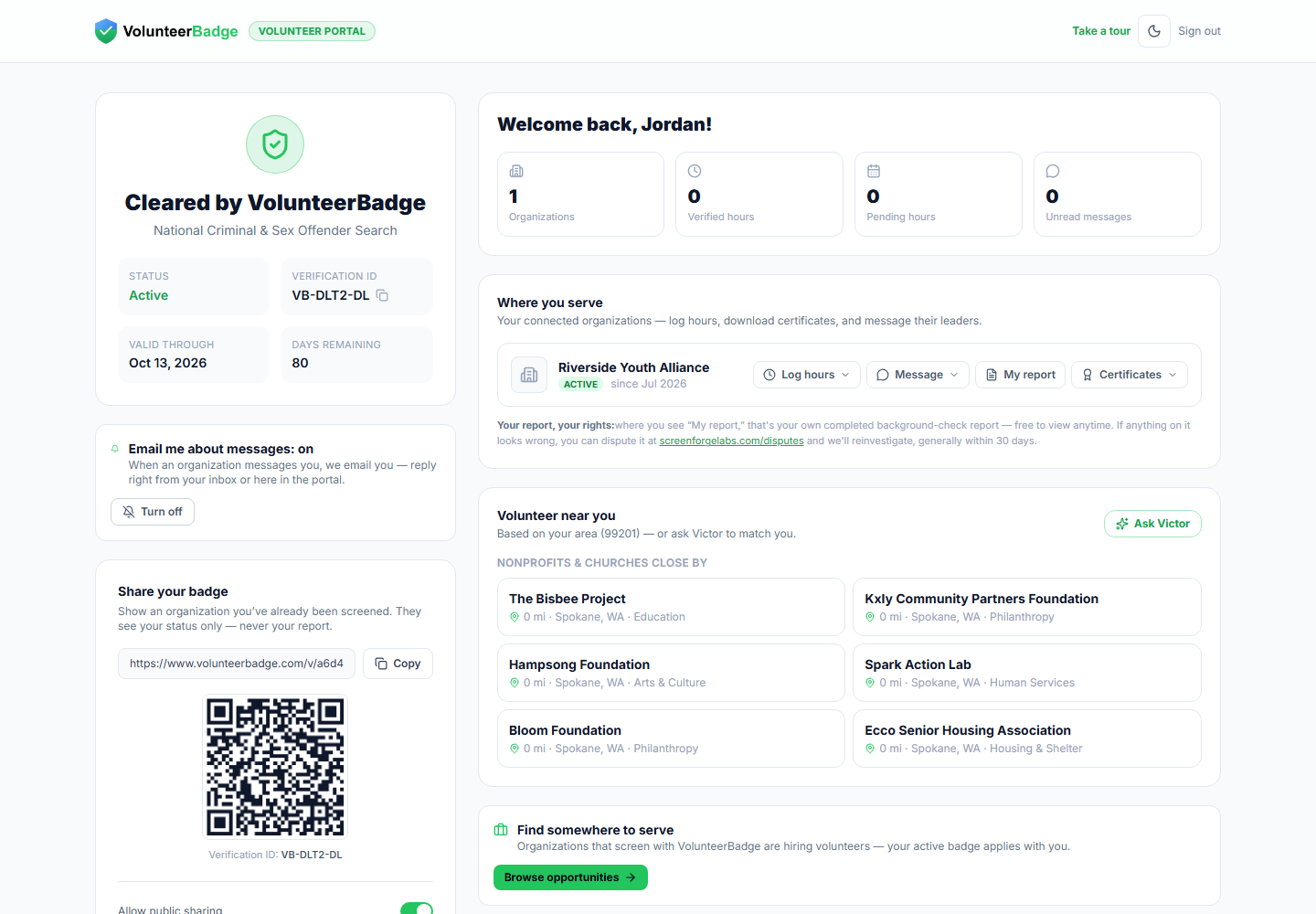Turn off email message notifications
This screenshot has width=1316, height=914.
click(x=153, y=512)
